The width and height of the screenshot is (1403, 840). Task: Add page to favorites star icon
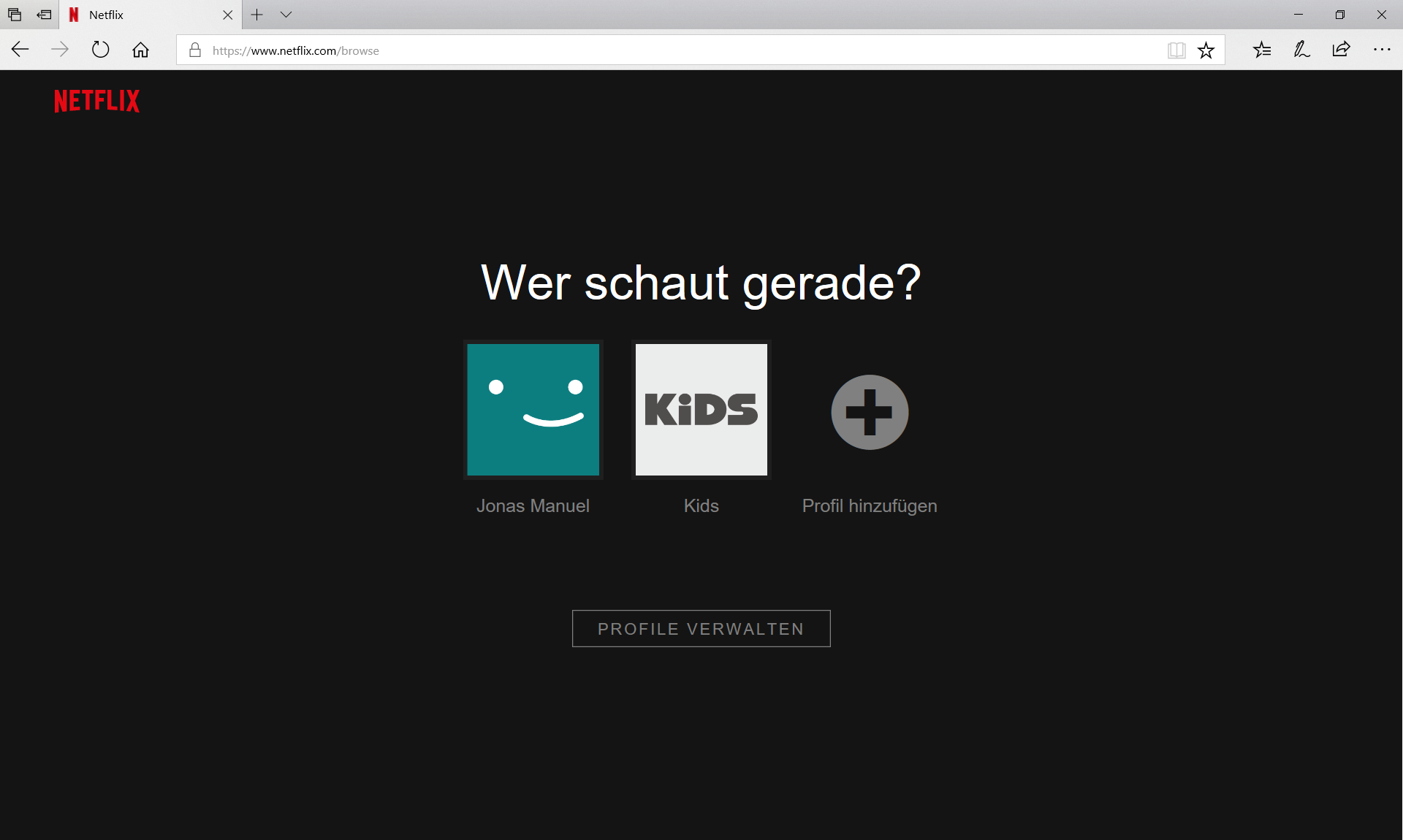(1206, 50)
